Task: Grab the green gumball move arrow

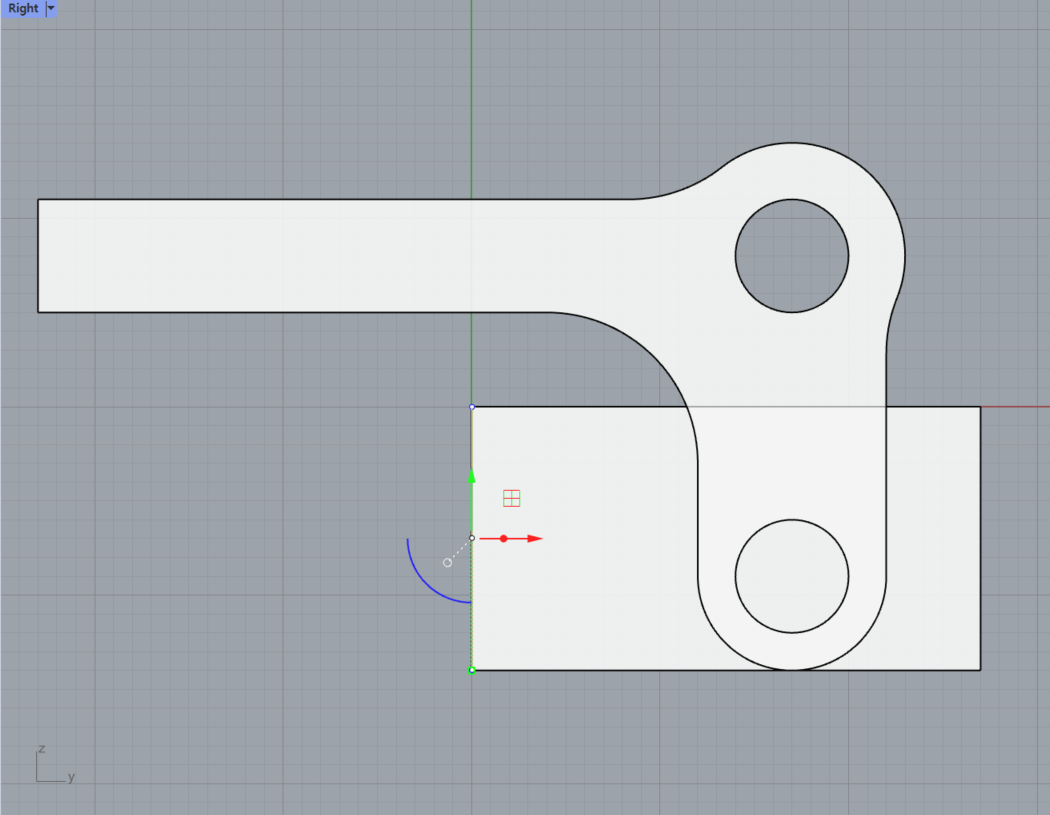Action: pos(471,476)
